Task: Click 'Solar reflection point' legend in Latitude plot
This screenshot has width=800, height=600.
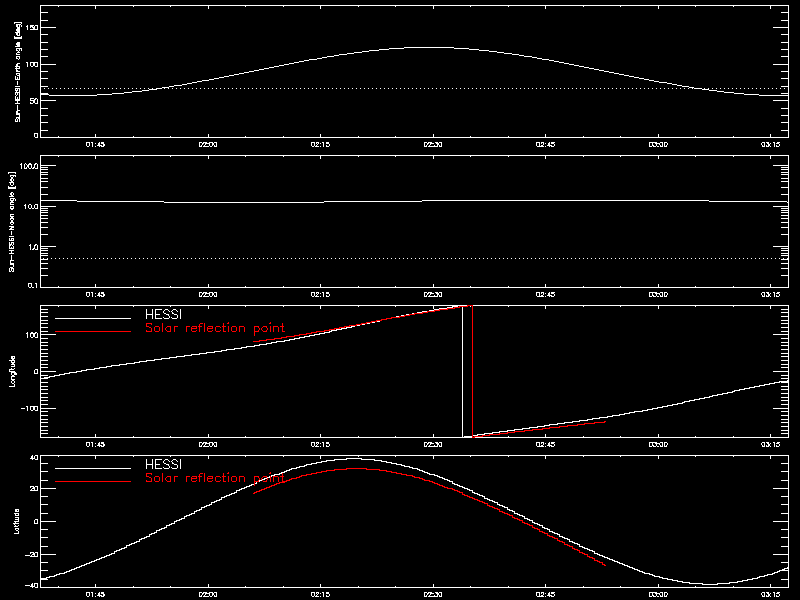Action: coord(215,478)
